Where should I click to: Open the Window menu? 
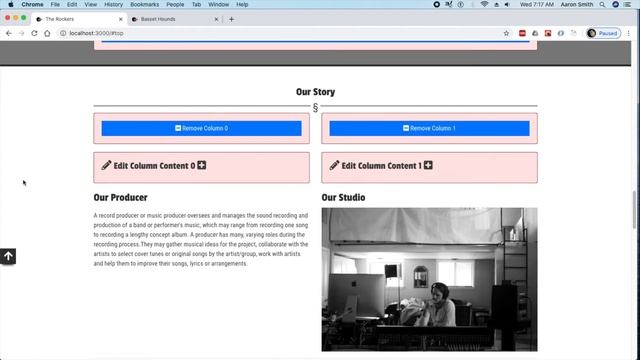point(218,4)
